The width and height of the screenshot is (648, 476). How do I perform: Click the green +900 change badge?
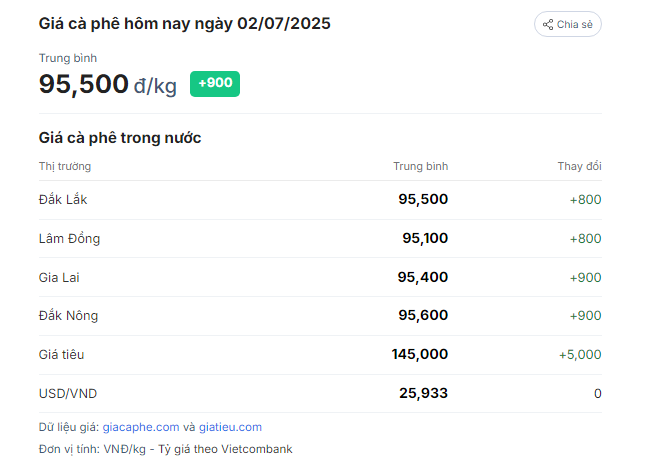coord(215,83)
